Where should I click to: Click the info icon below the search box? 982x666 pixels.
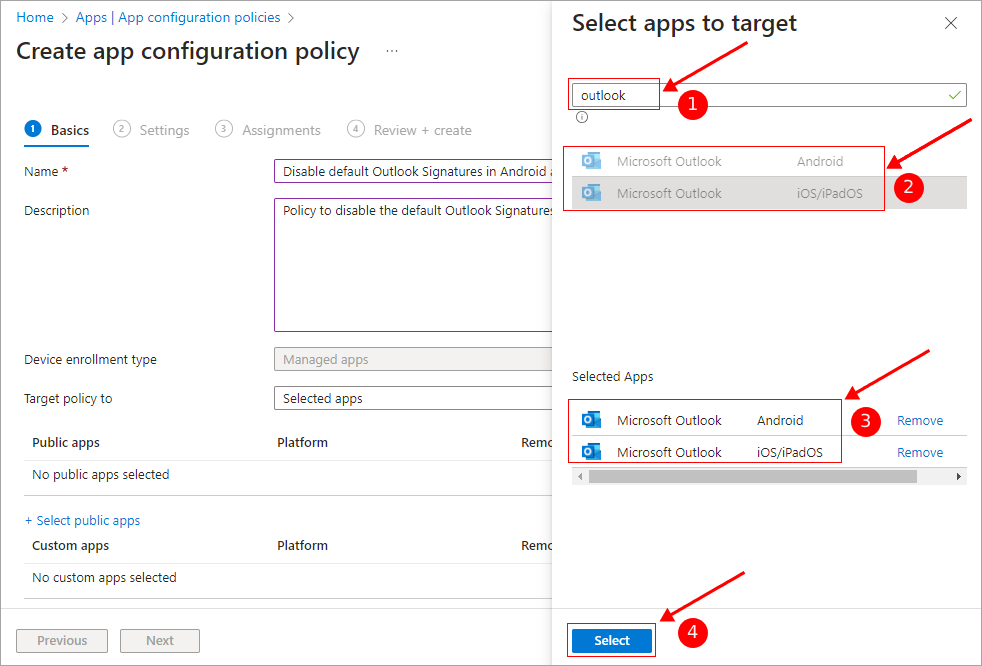(582, 117)
